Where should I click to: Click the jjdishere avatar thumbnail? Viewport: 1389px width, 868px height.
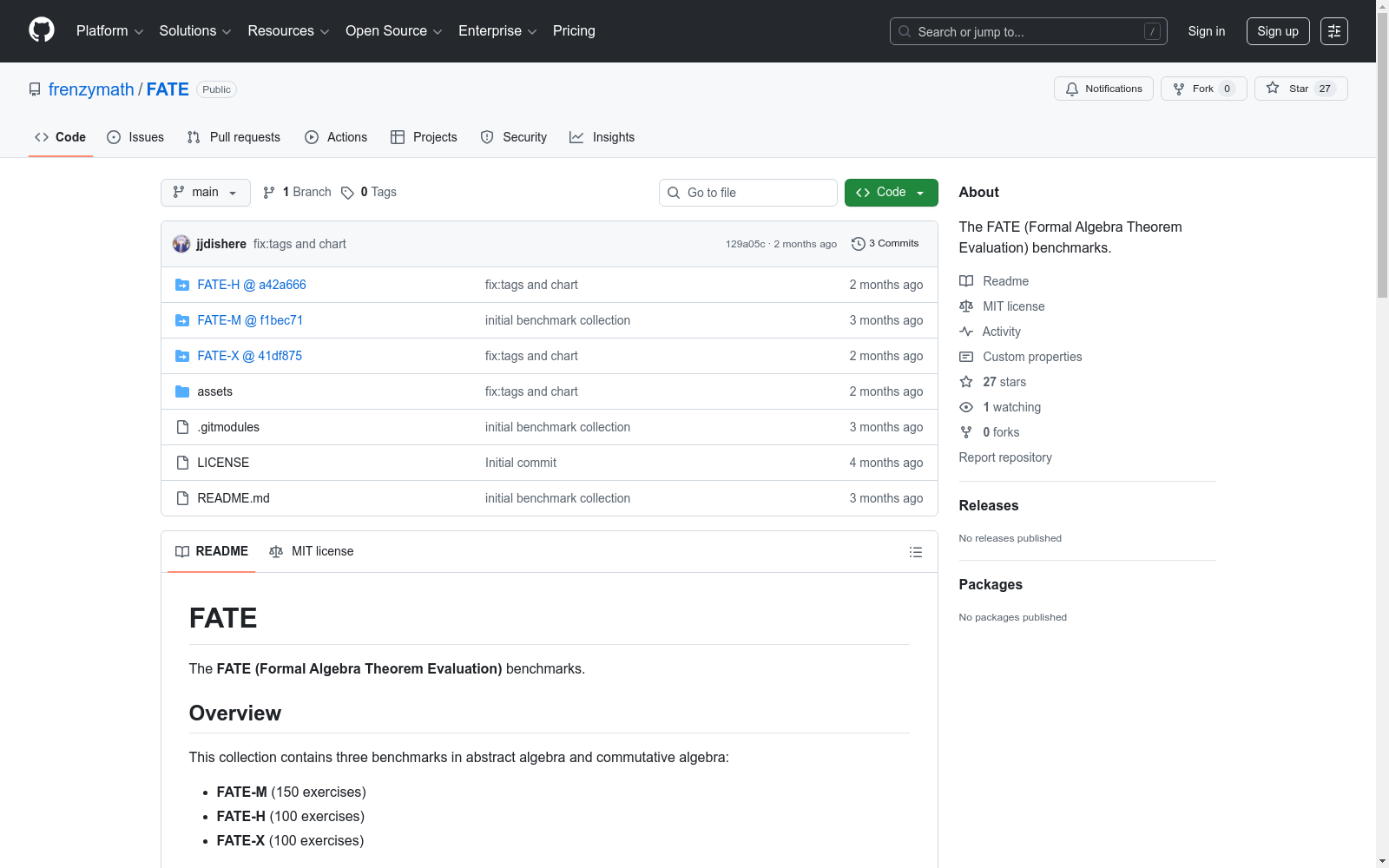pos(181,244)
